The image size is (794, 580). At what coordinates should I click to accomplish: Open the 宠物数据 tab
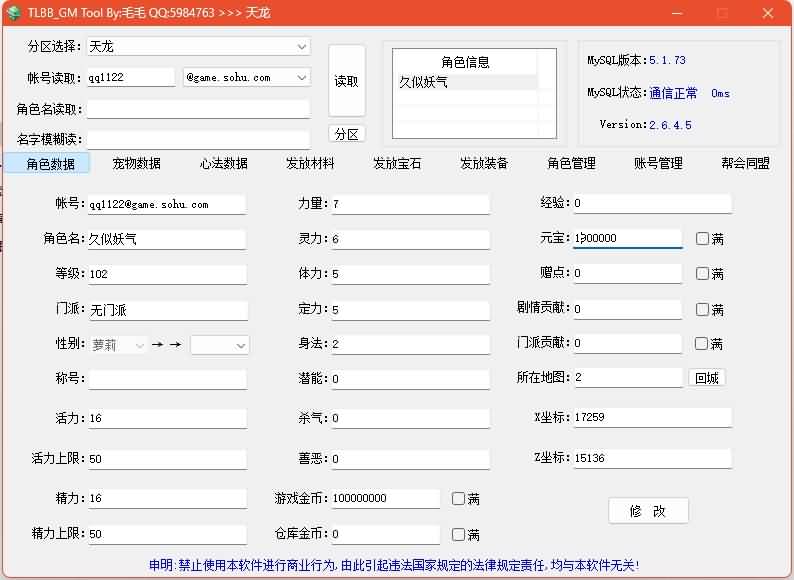(137, 164)
